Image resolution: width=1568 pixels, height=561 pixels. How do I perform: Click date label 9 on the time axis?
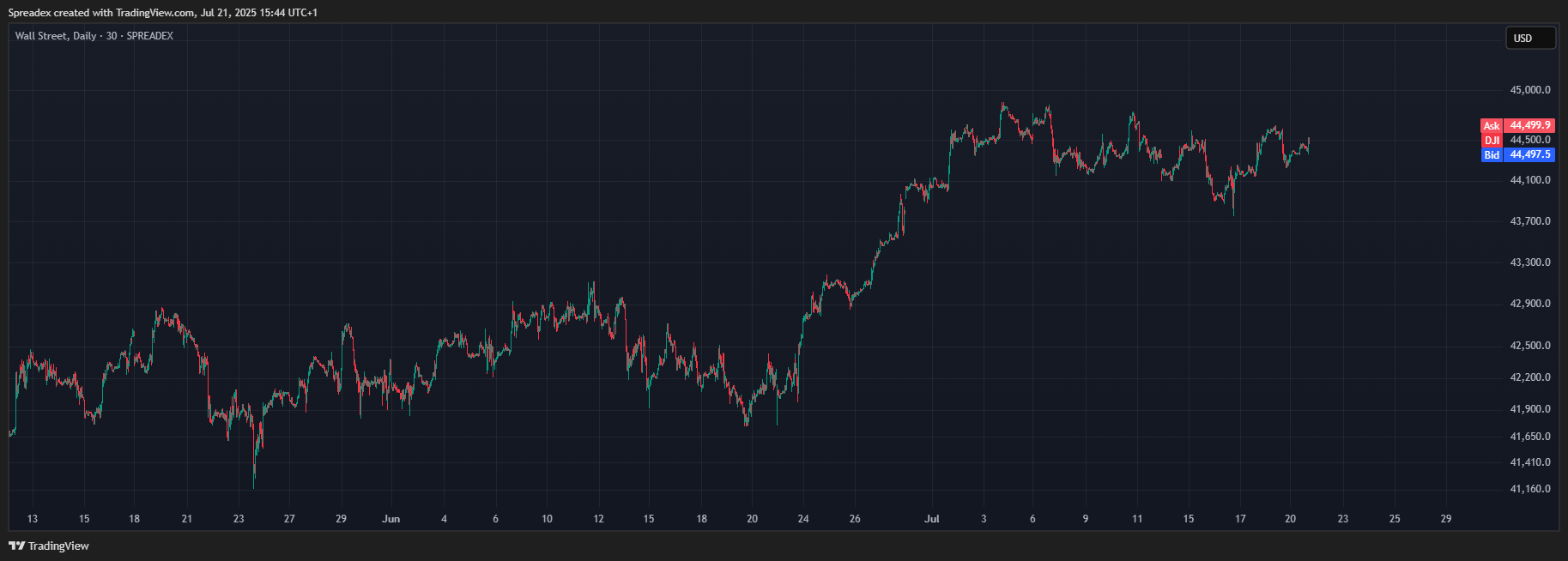[x=1086, y=519]
